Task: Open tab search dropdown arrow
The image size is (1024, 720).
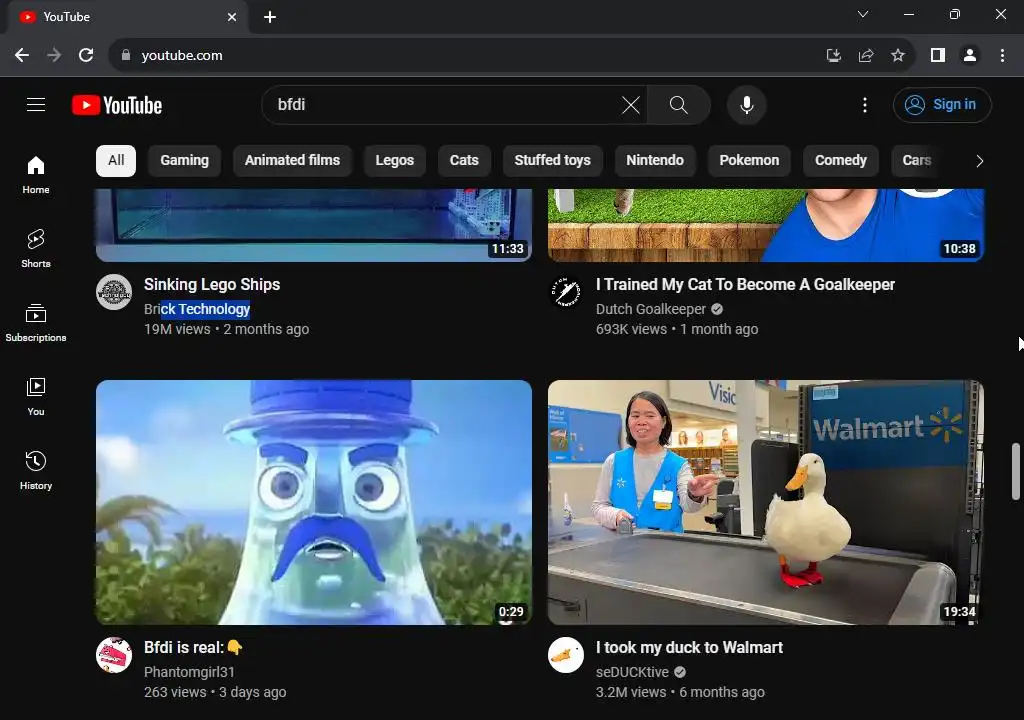Action: [863, 14]
